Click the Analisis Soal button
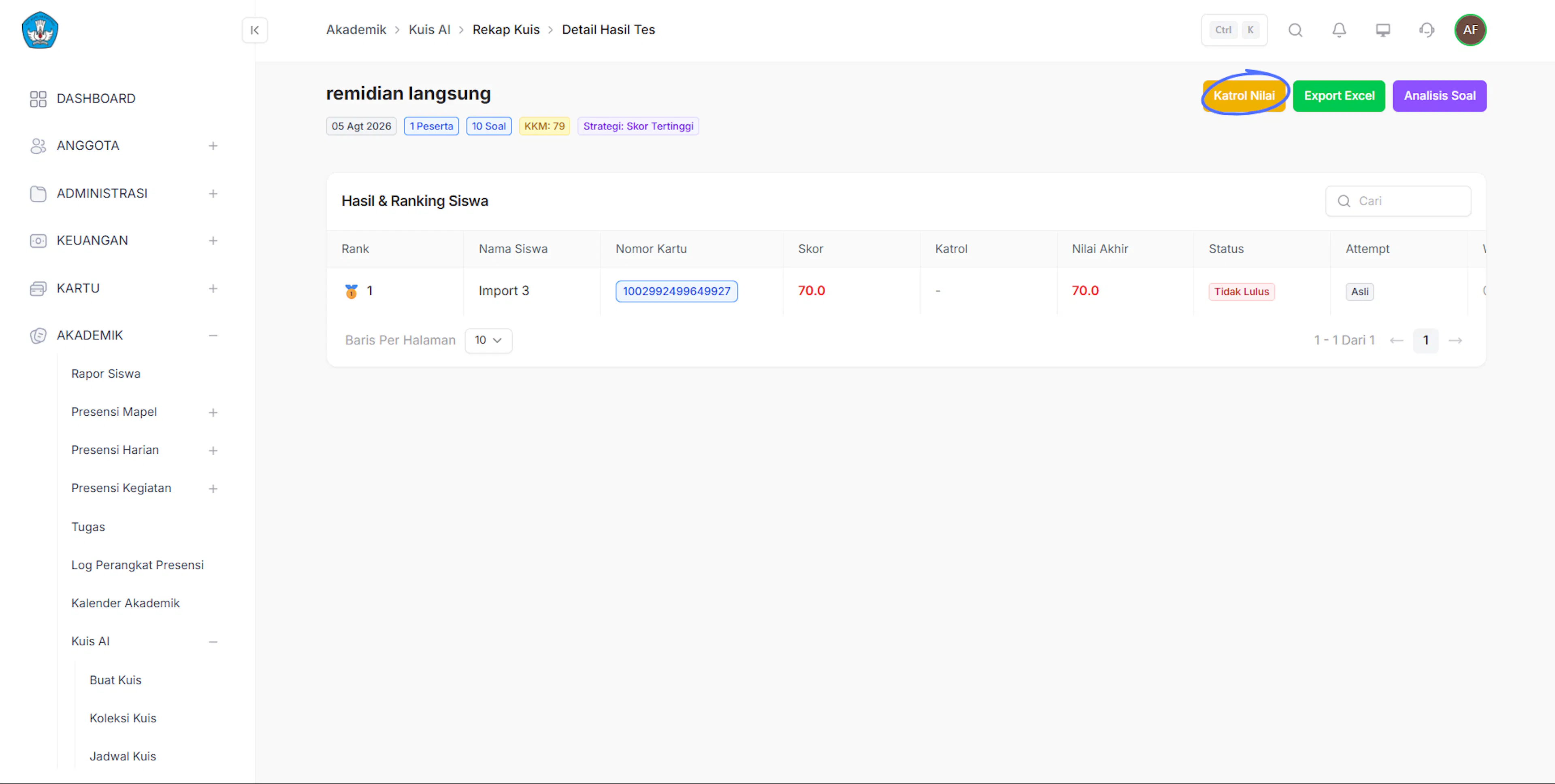 1439,96
